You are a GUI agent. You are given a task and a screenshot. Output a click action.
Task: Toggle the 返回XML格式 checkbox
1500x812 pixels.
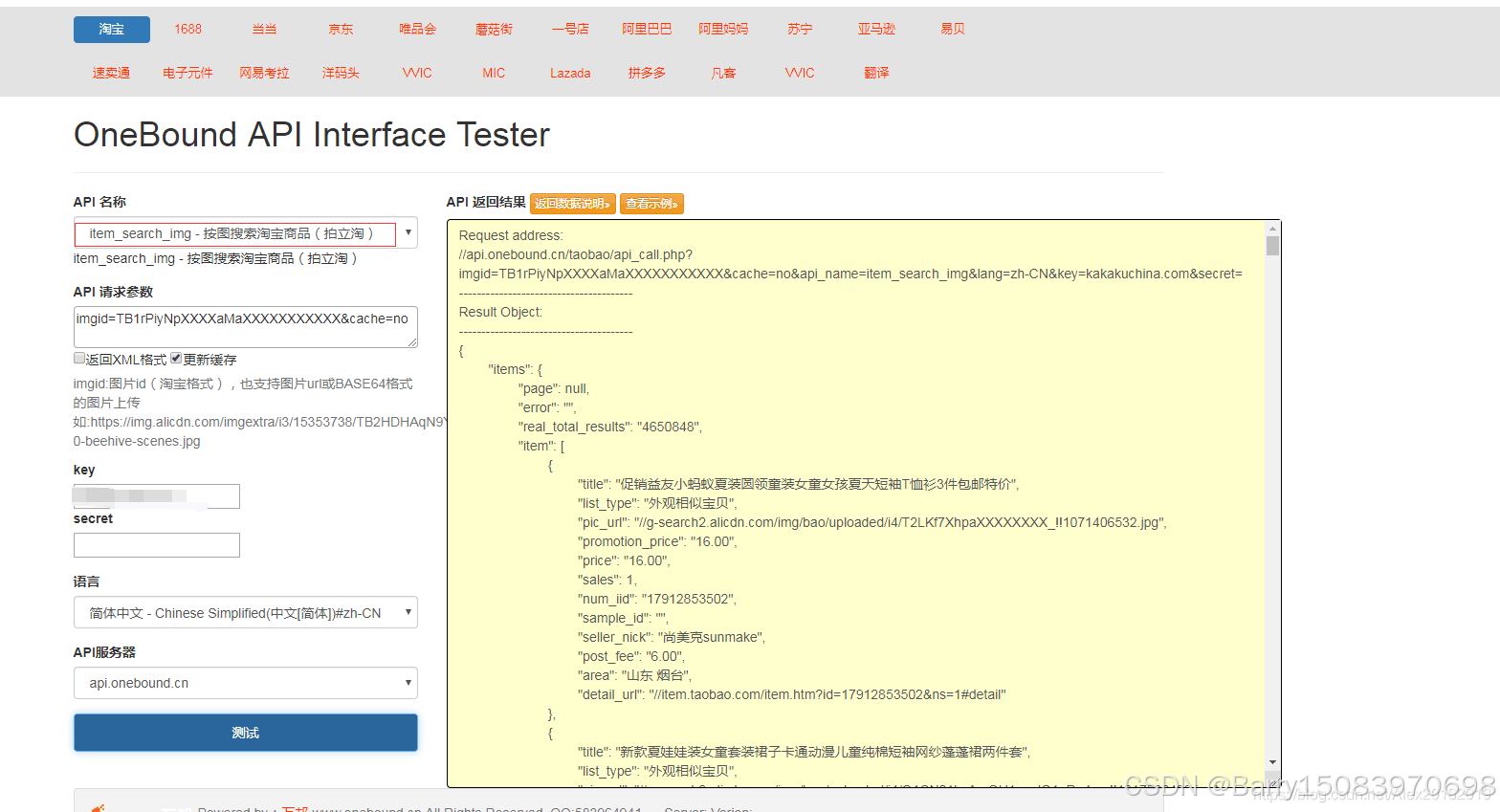coord(79,359)
